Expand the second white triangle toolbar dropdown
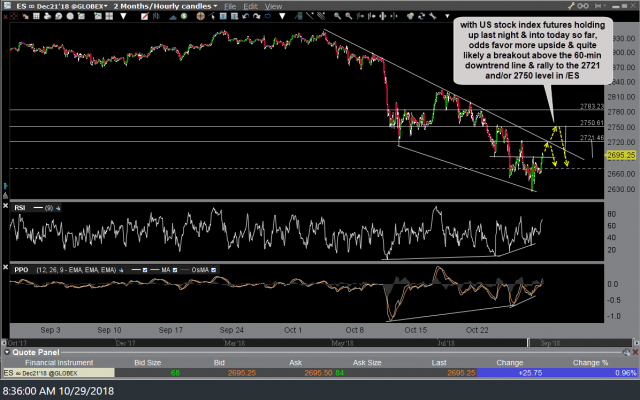 pos(282,16)
